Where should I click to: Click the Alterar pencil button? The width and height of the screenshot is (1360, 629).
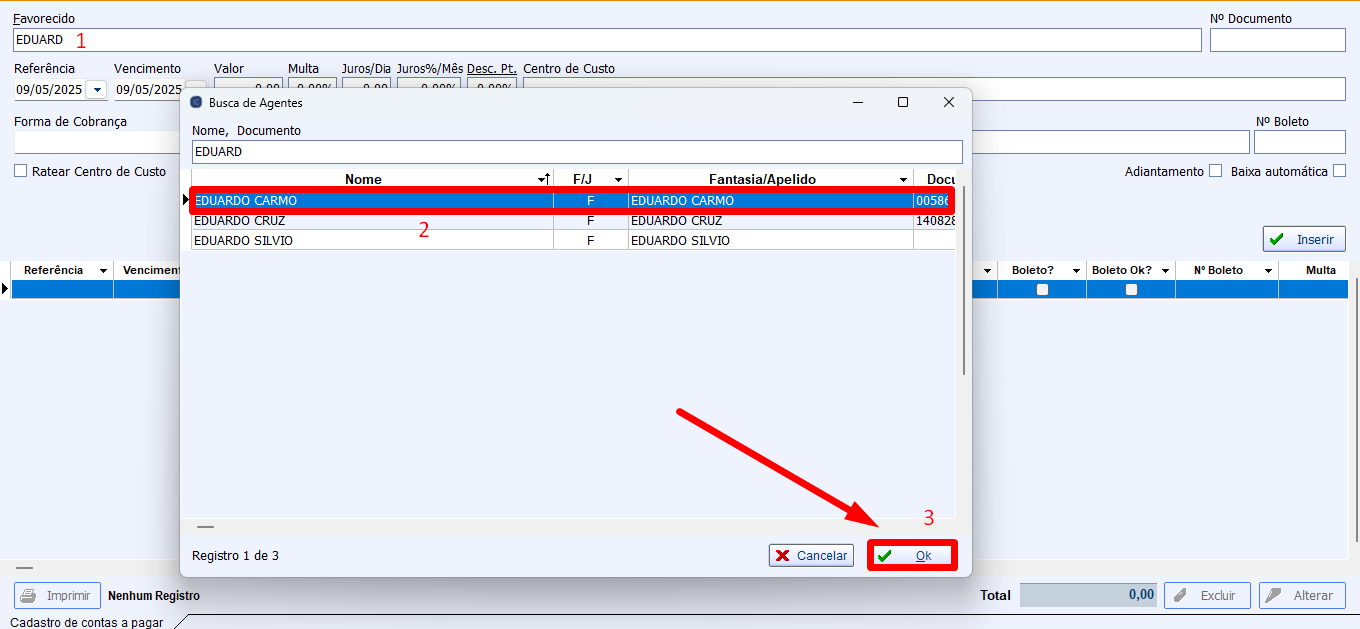1302,595
